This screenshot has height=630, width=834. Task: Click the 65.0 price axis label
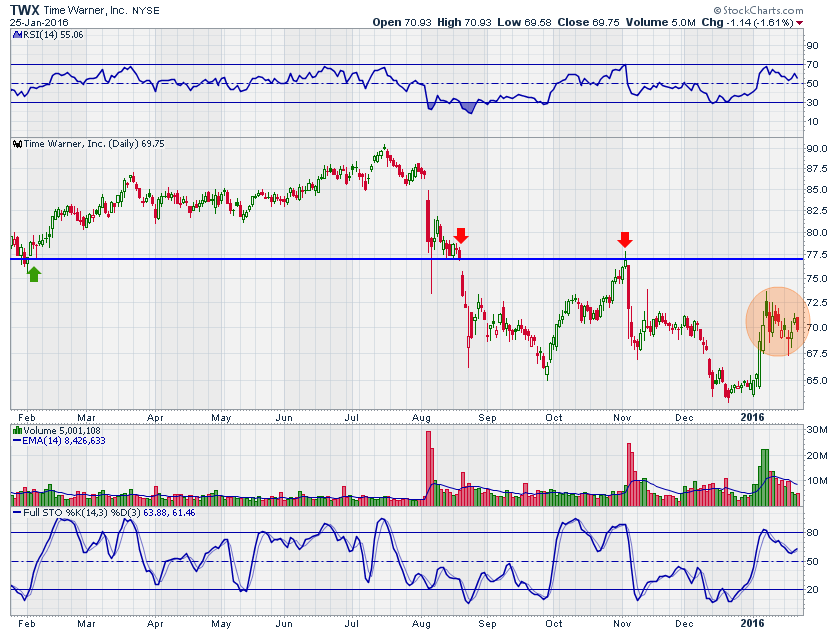(817, 380)
